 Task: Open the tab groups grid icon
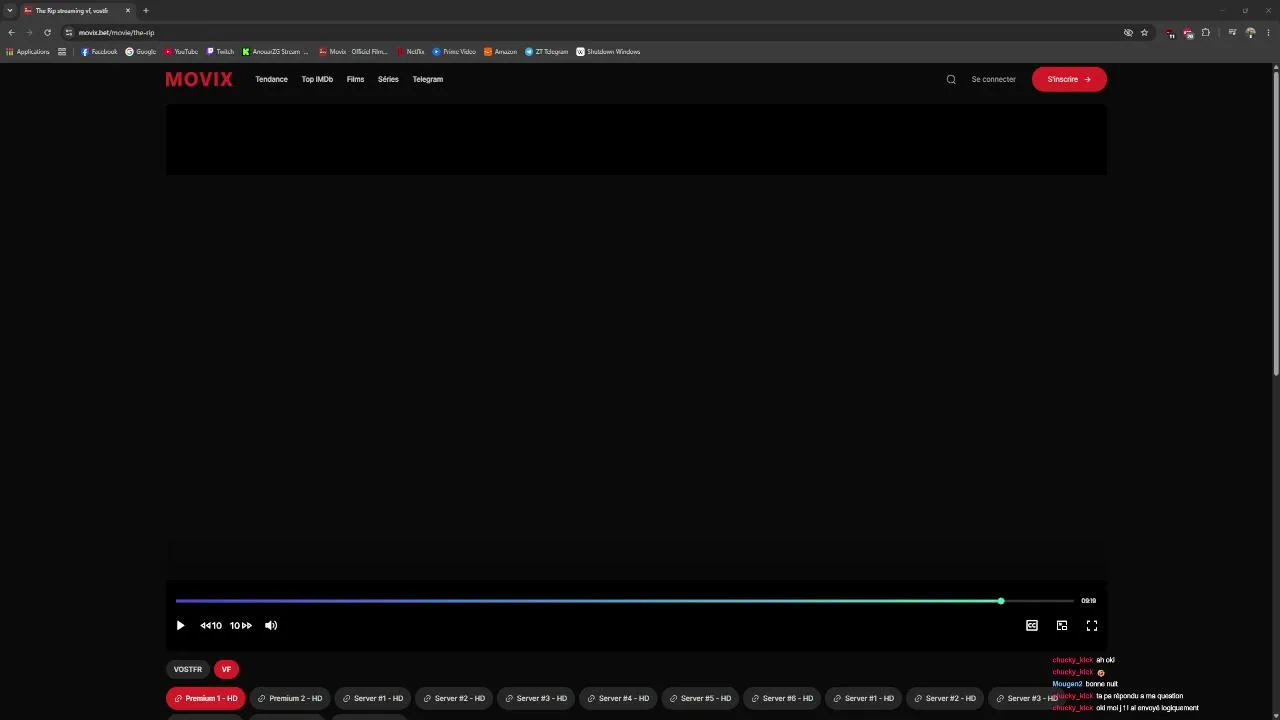pyautogui.click(x=62, y=52)
